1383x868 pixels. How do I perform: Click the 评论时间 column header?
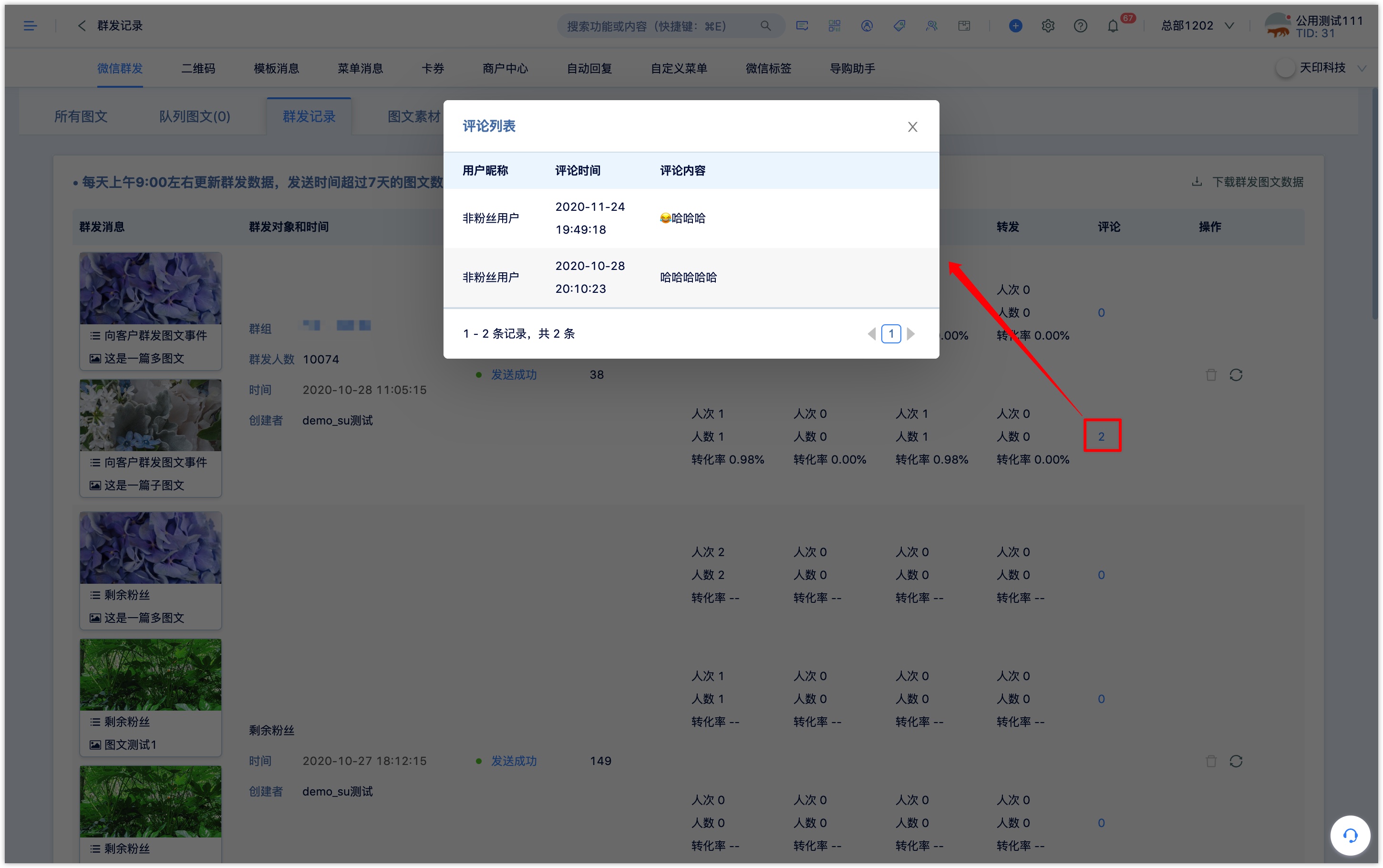coord(578,171)
